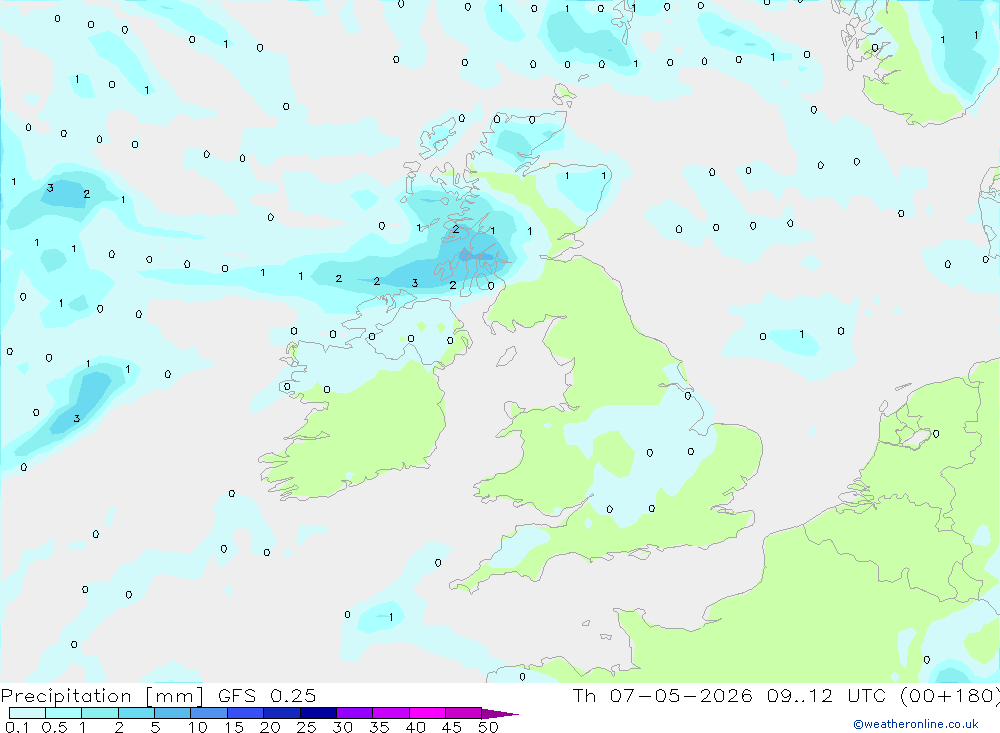Click the 'GFS 0.25' model label
Screen dimensions: 1000x733
[x=267, y=695]
